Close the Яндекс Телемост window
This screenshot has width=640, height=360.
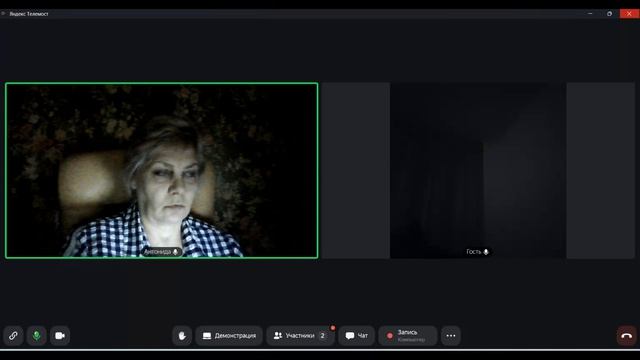pos(629,13)
